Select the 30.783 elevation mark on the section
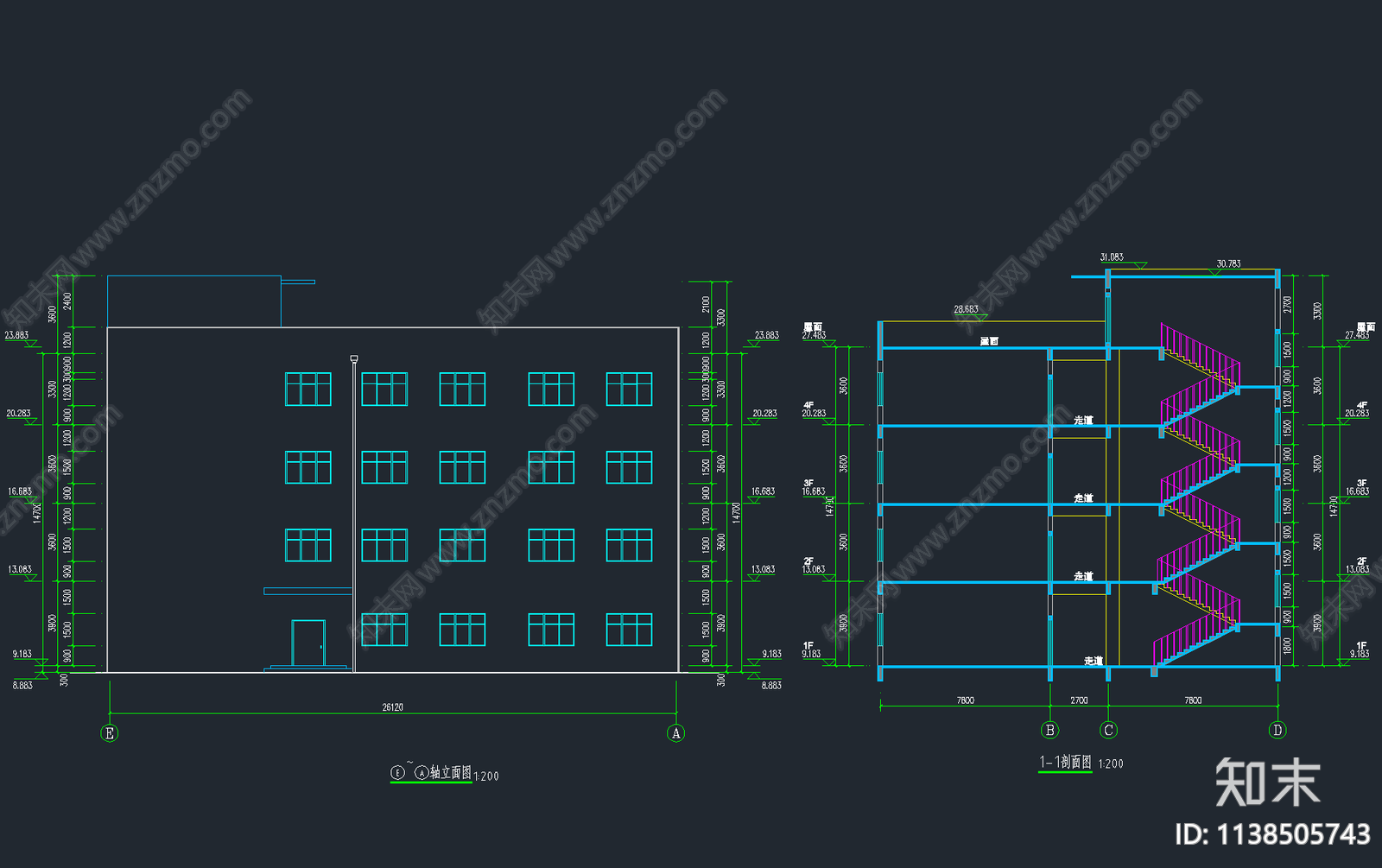1382x868 pixels. (x=1228, y=263)
